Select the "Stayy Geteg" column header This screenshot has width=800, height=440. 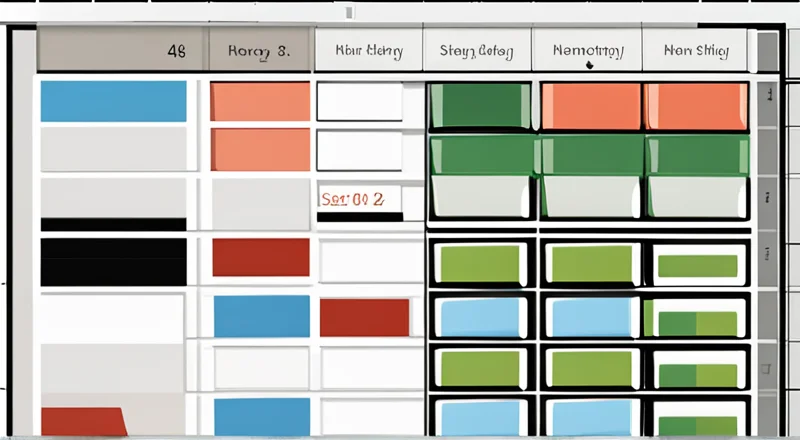coord(476,50)
